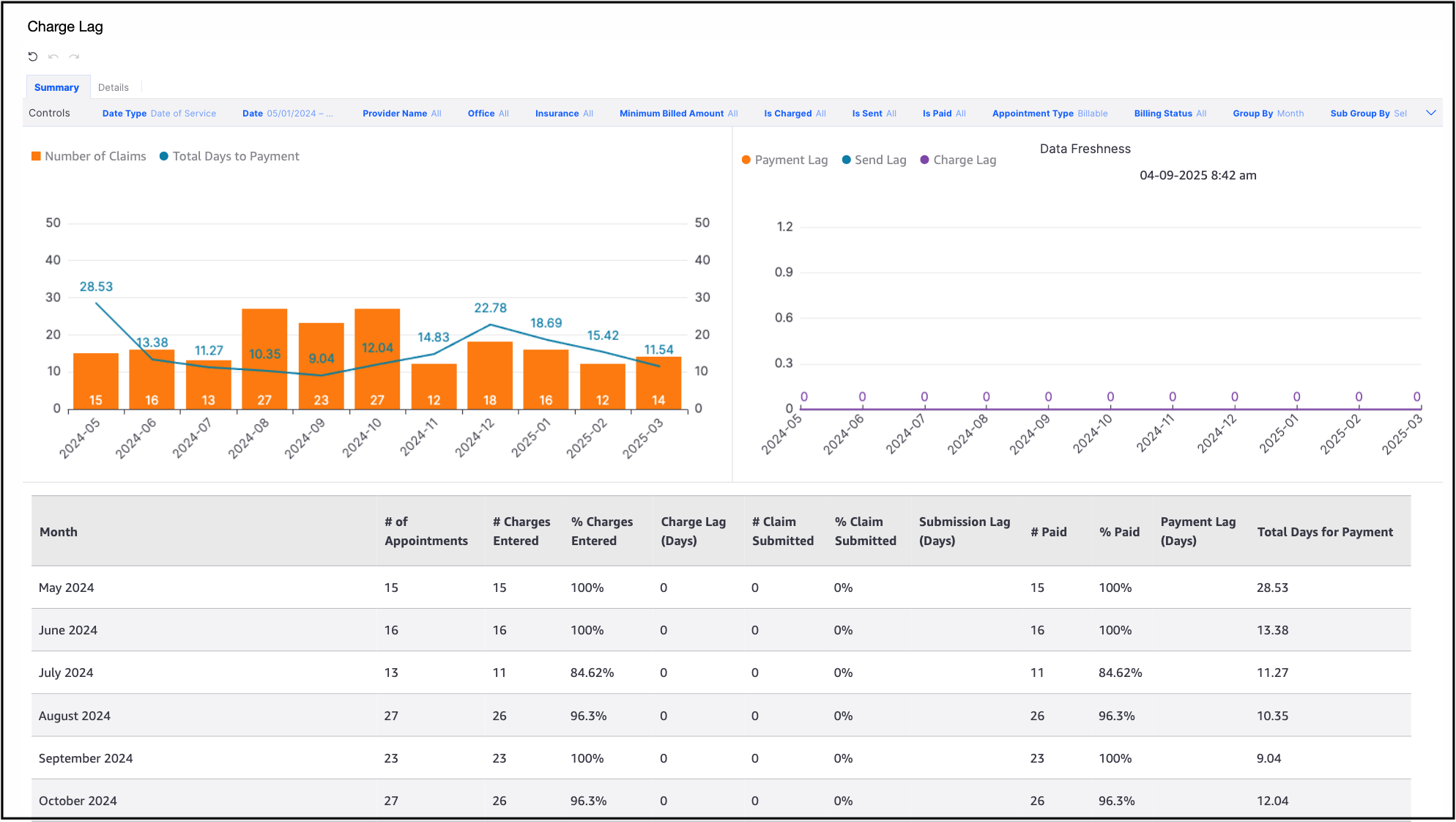Open the Group By Month control
The width and height of the screenshot is (1456, 822).
click(1268, 114)
